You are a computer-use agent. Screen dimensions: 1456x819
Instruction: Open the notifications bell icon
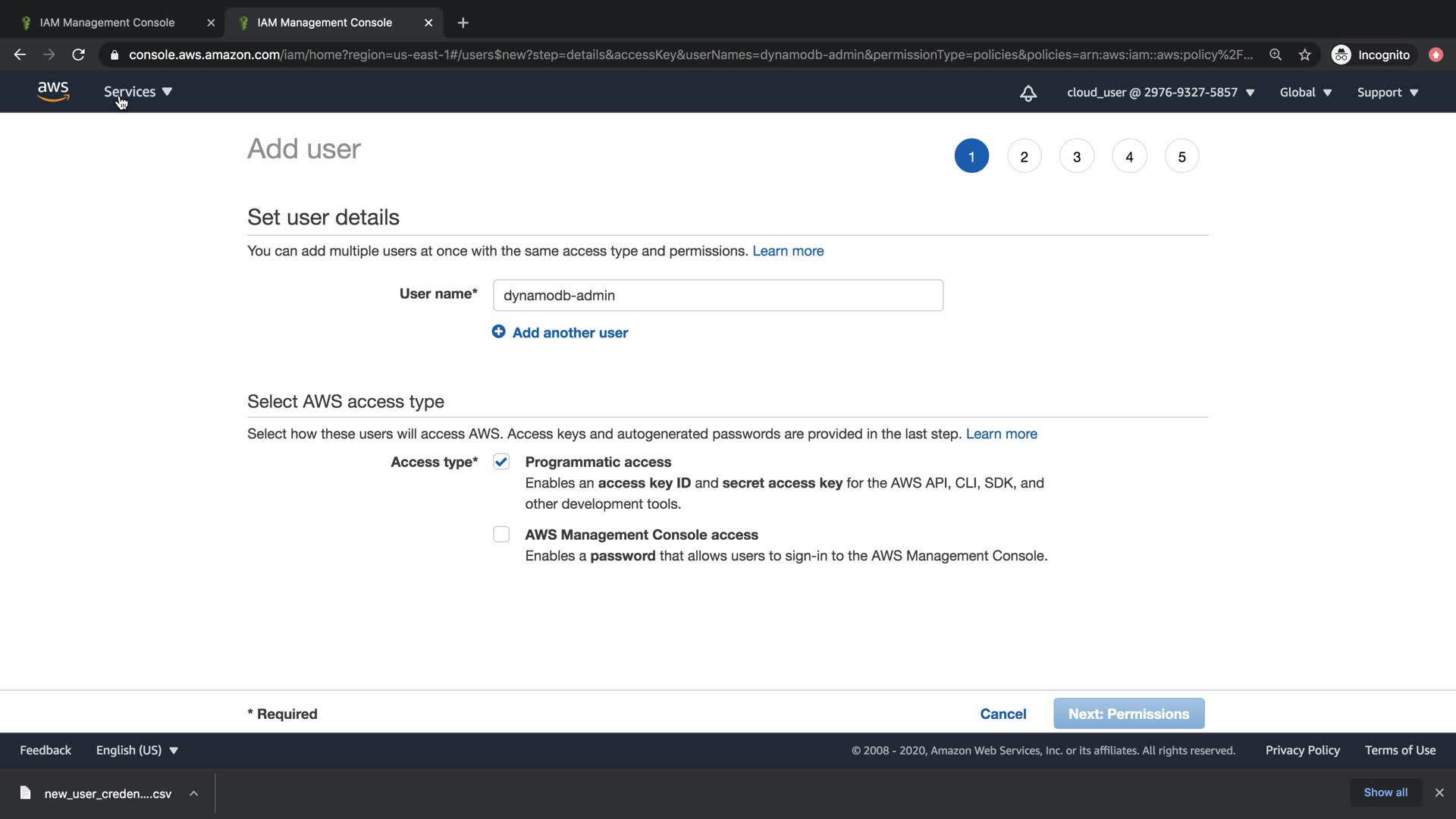tap(1028, 93)
